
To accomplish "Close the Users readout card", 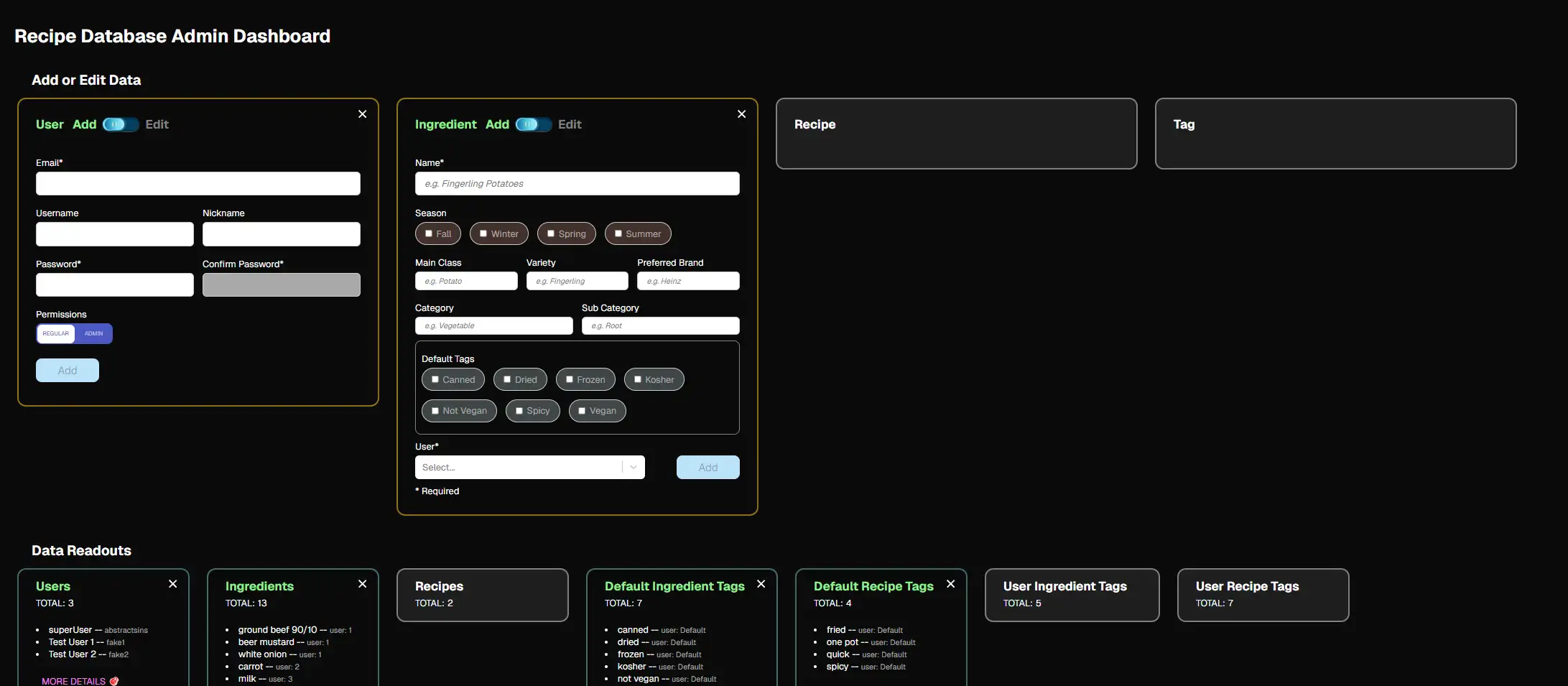I will point(173,584).
